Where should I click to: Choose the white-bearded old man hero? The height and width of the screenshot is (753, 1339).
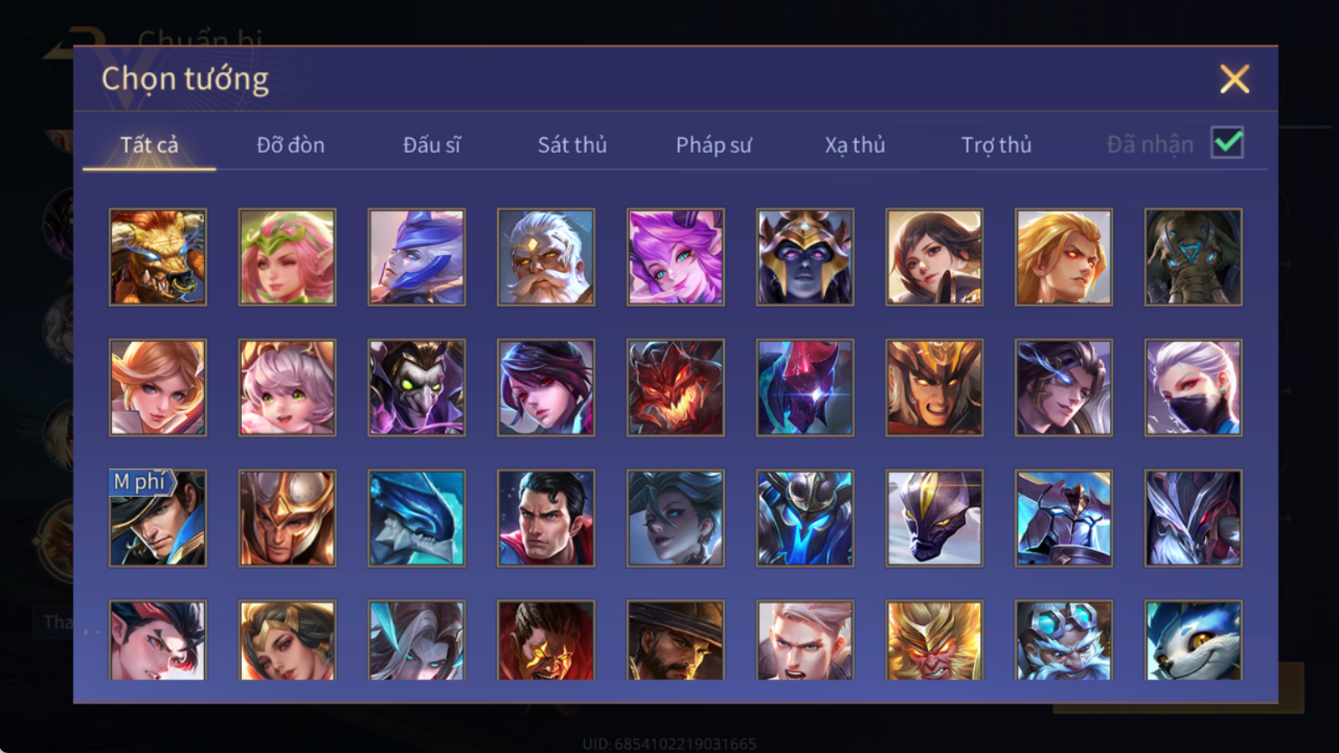click(x=546, y=257)
